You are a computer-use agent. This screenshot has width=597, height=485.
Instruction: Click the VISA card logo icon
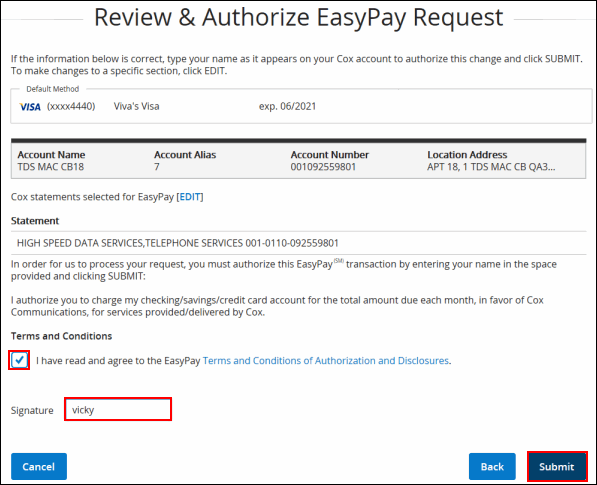[x=30, y=107]
